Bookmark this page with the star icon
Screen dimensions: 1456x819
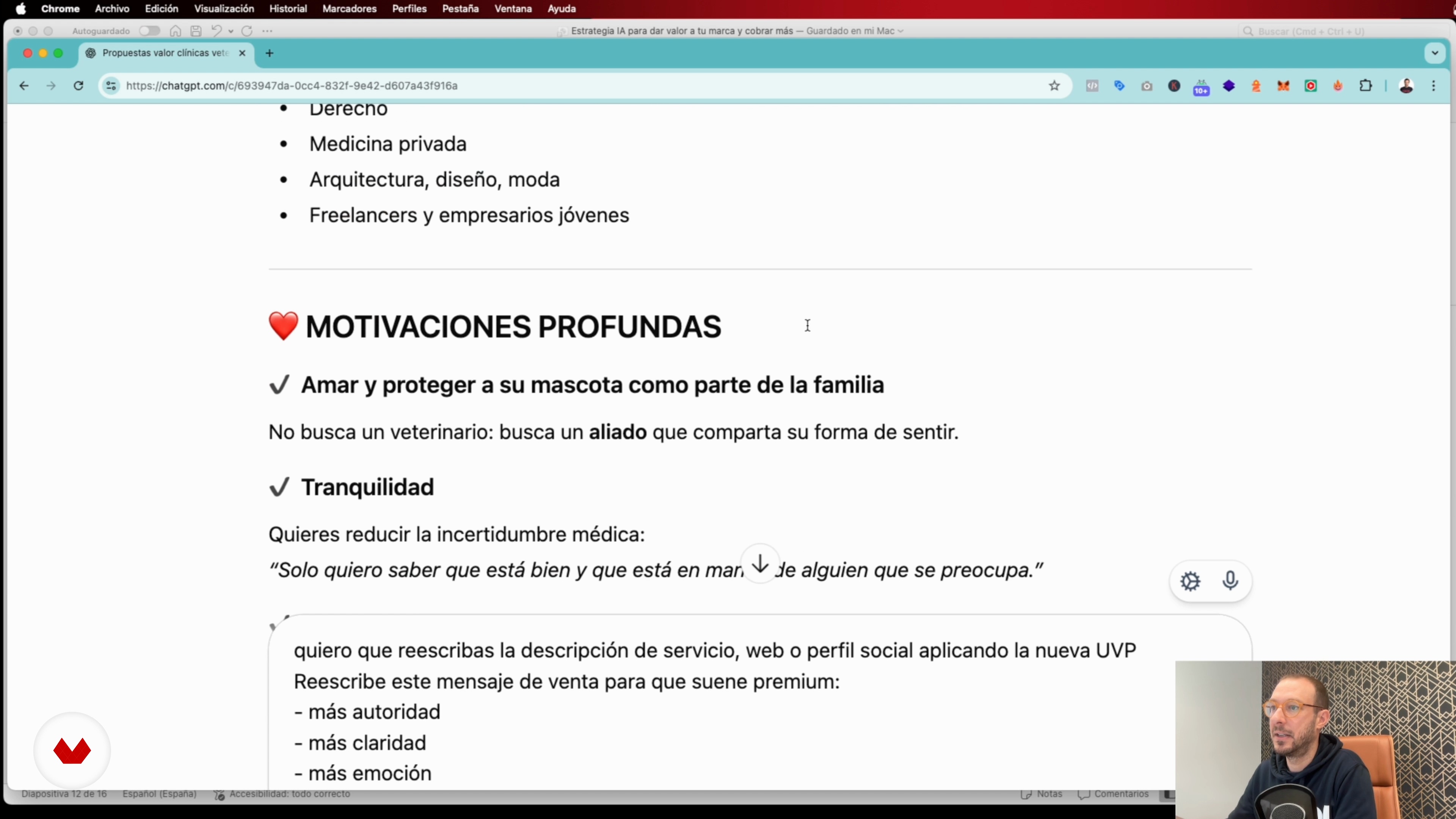[x=1054, y=86]
